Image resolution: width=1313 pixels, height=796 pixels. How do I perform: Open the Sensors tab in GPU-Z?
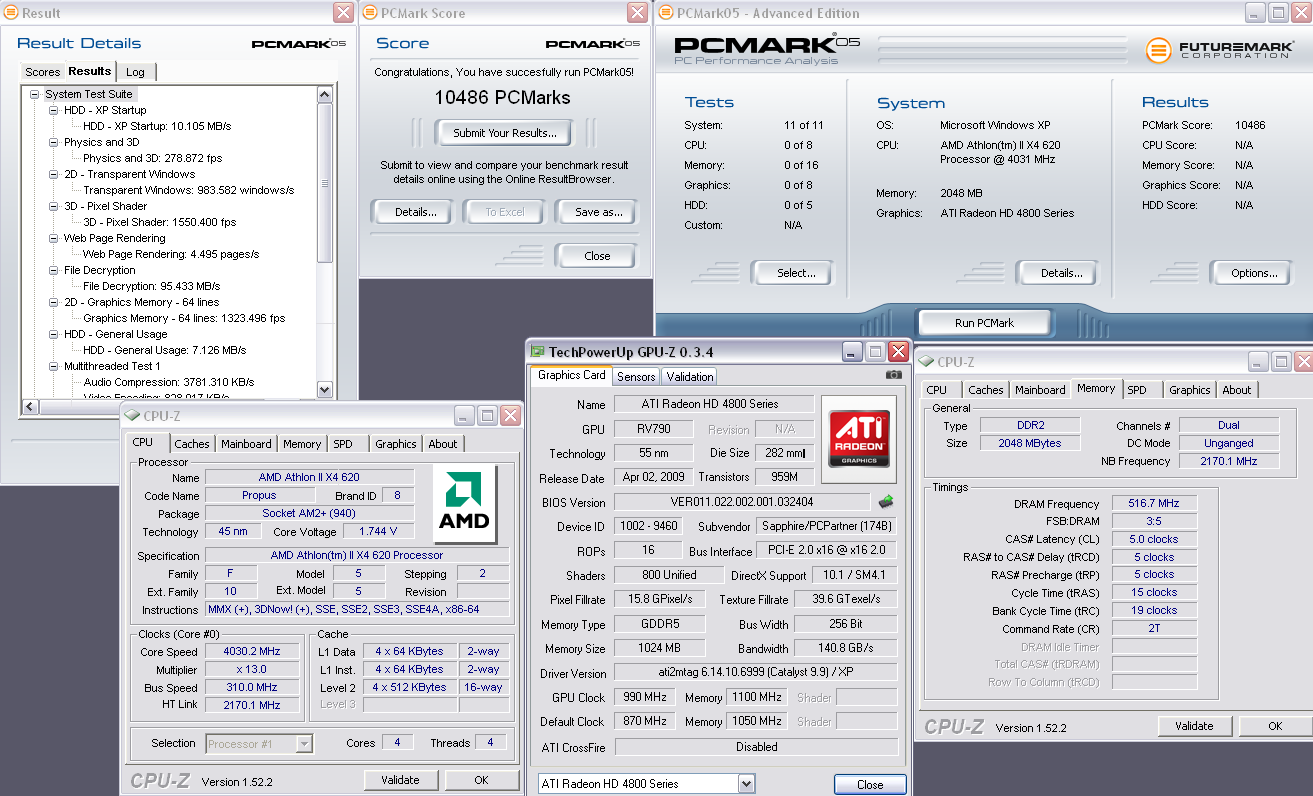(x=636, y=376)
